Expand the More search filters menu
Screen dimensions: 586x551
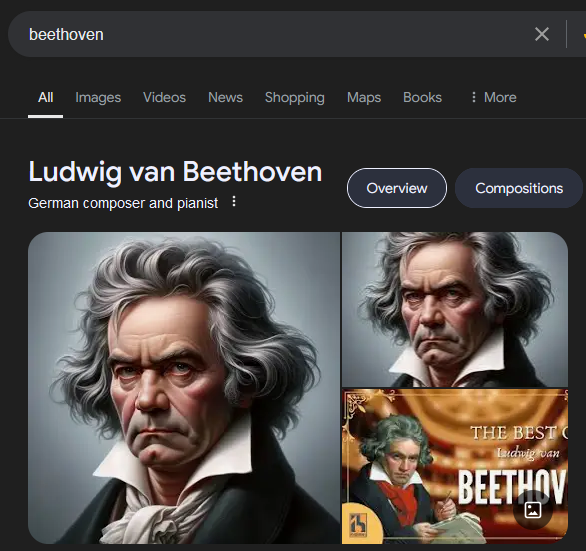493,97
